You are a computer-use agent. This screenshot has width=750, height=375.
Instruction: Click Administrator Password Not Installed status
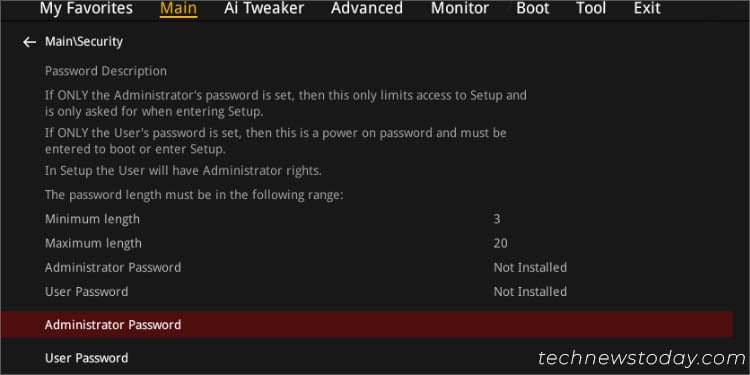point(530,267)
